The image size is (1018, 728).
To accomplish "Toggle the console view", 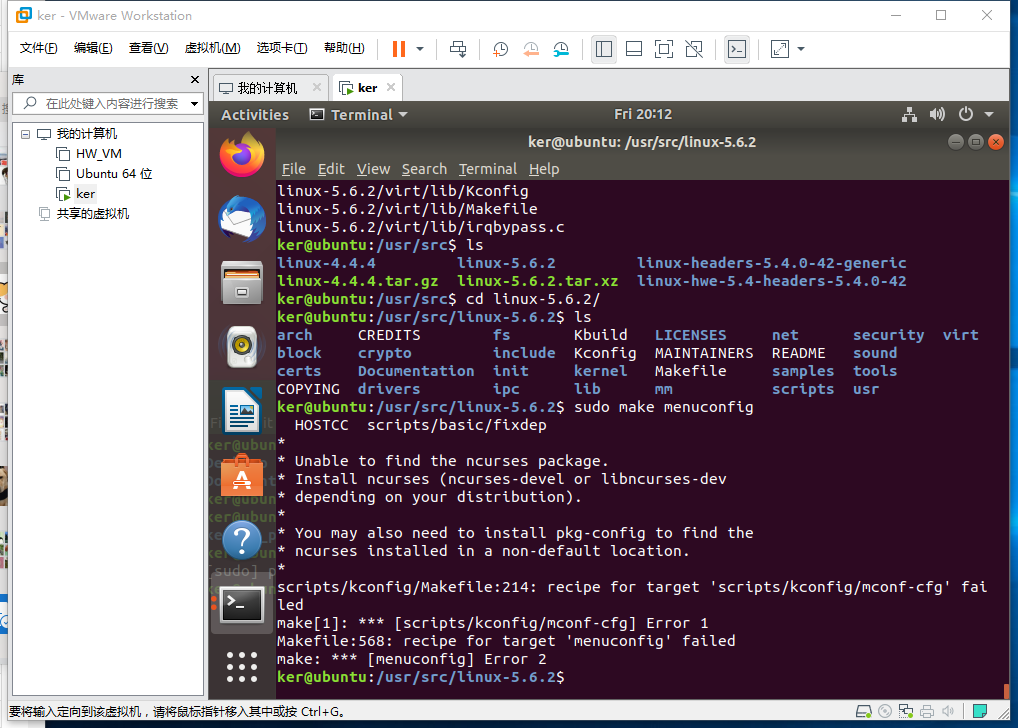I will (x=736, y=48).
